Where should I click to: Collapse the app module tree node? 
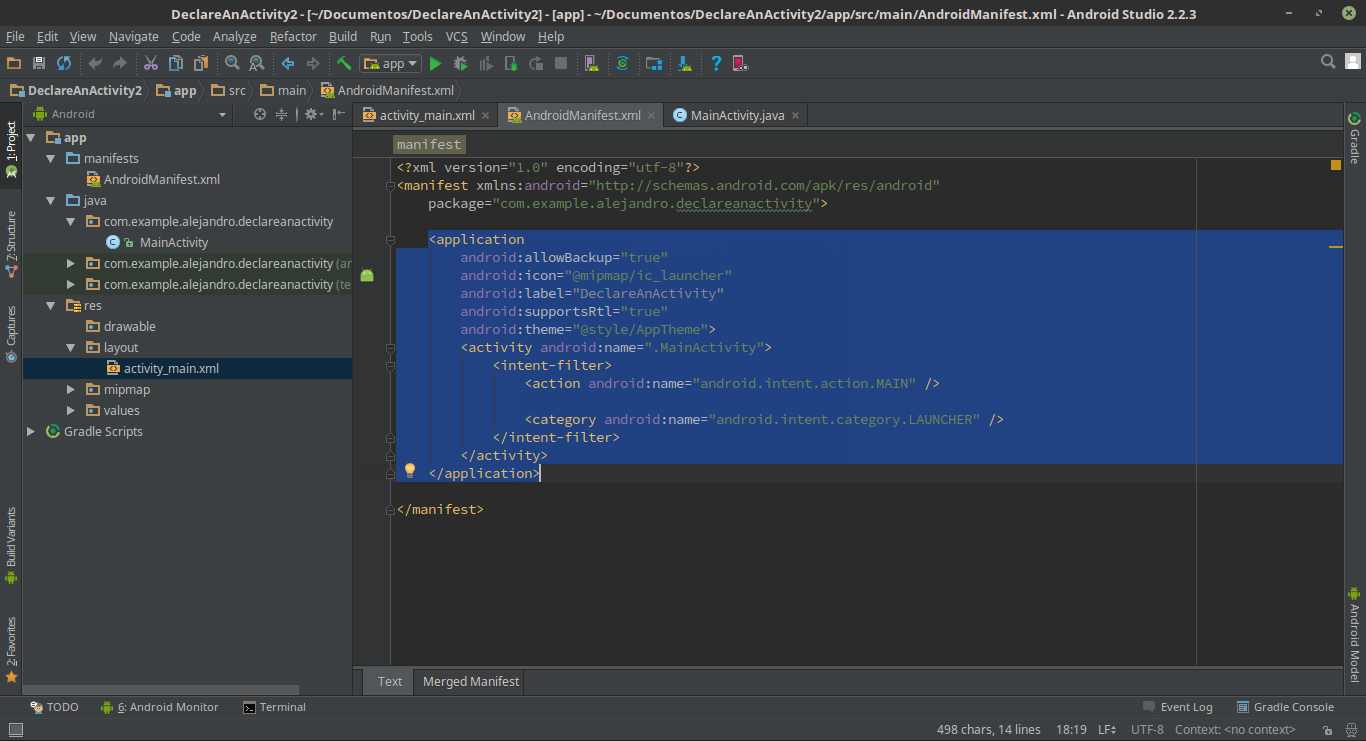tap(31, 138)
